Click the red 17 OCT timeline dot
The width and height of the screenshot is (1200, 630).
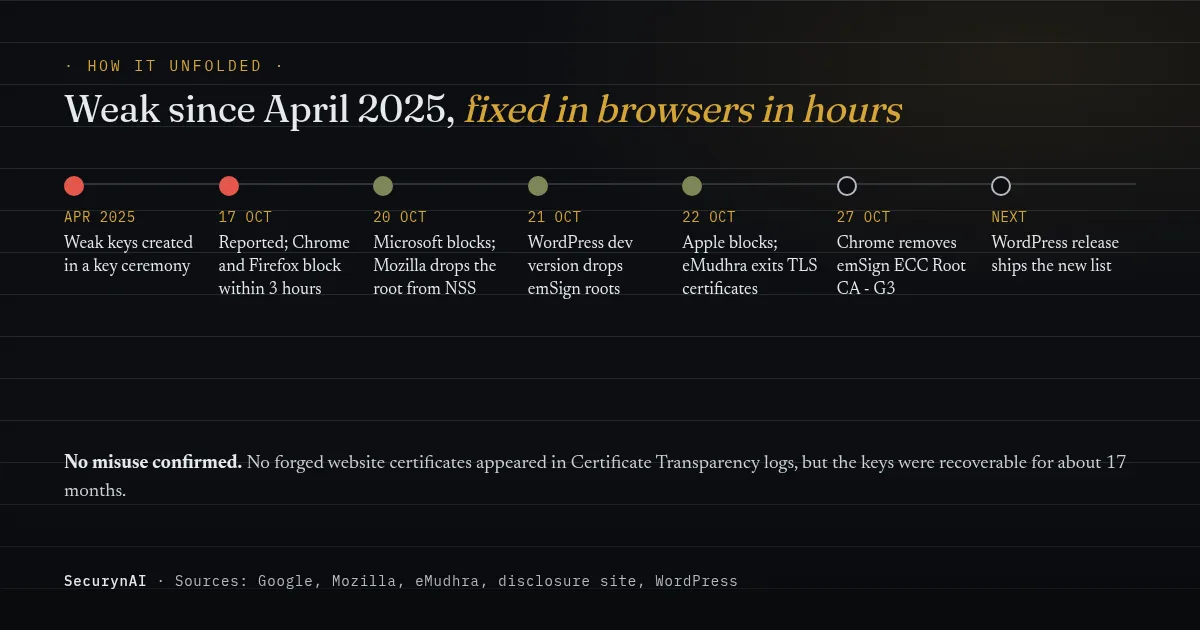point(229,186)
